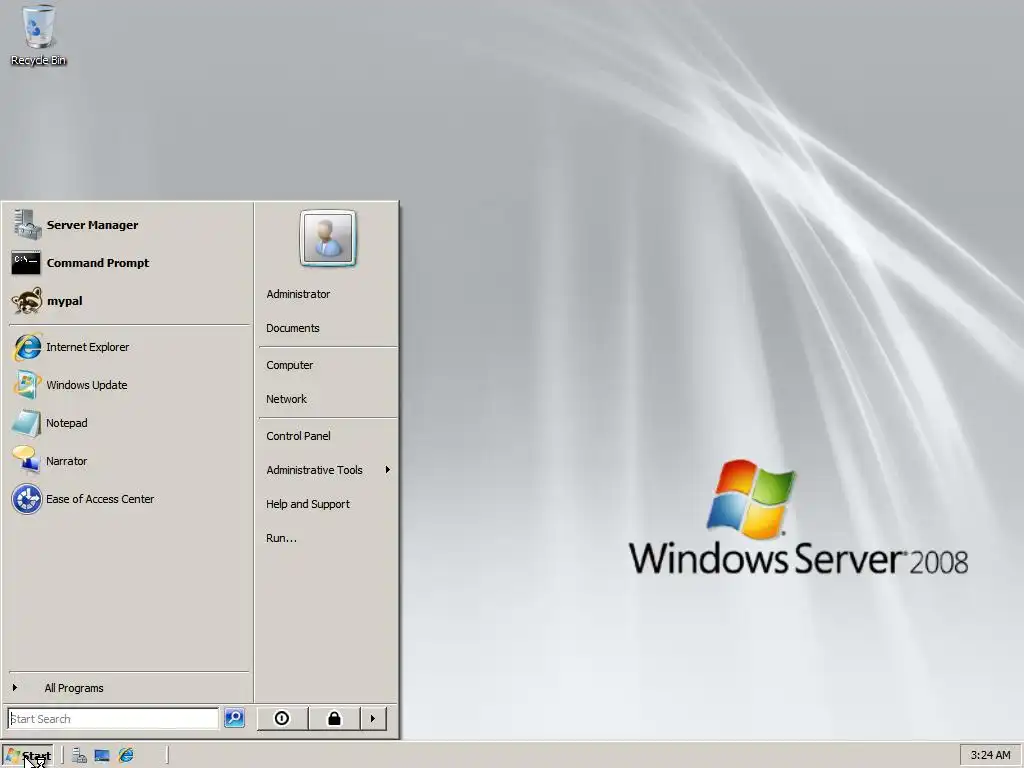Click the Ease of Access Center label

pyautogui.click(x=100, y=499)
